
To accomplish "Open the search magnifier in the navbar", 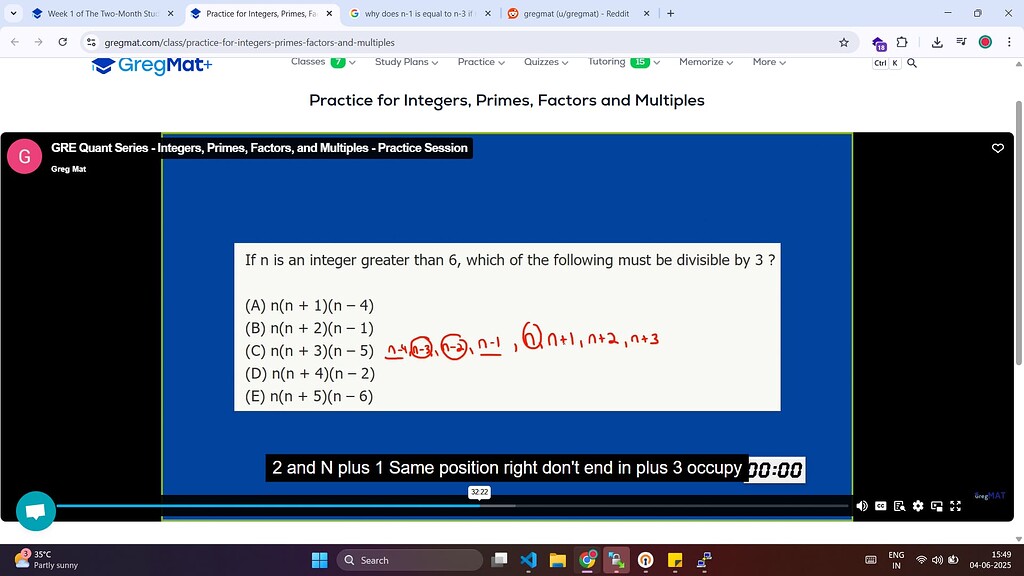I will click(911, 63).
